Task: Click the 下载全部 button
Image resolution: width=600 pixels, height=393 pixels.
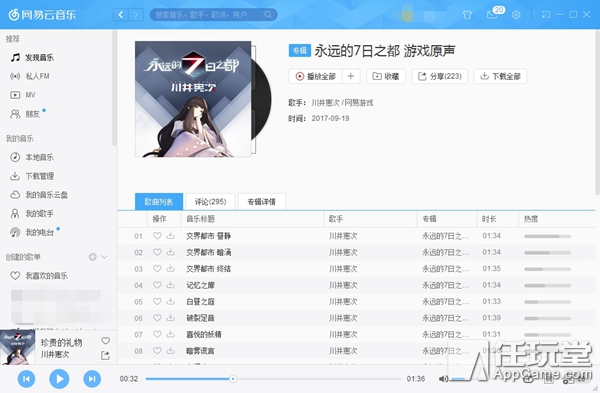Action: point(501,77)
